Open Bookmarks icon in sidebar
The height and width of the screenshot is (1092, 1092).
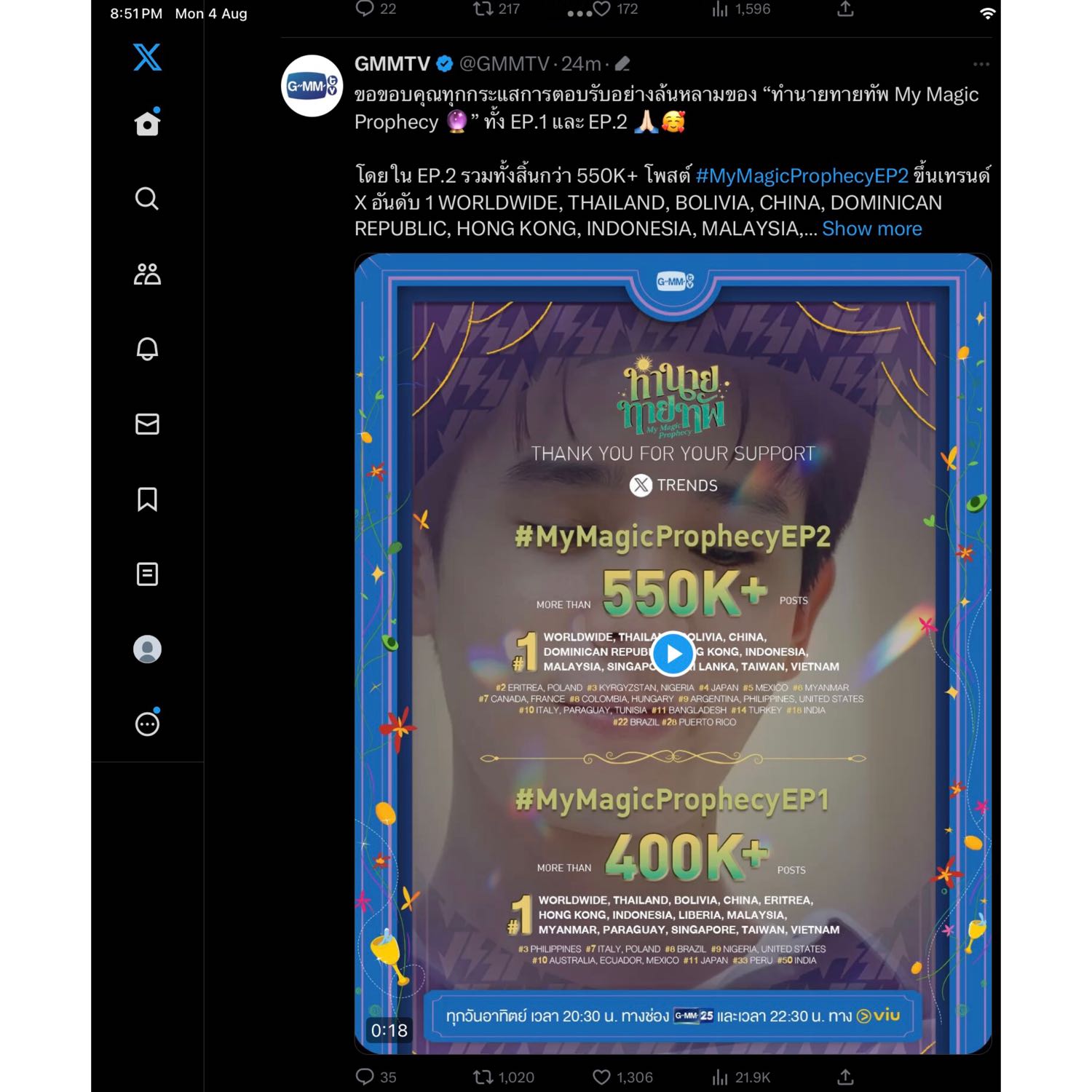click(147, 499)
